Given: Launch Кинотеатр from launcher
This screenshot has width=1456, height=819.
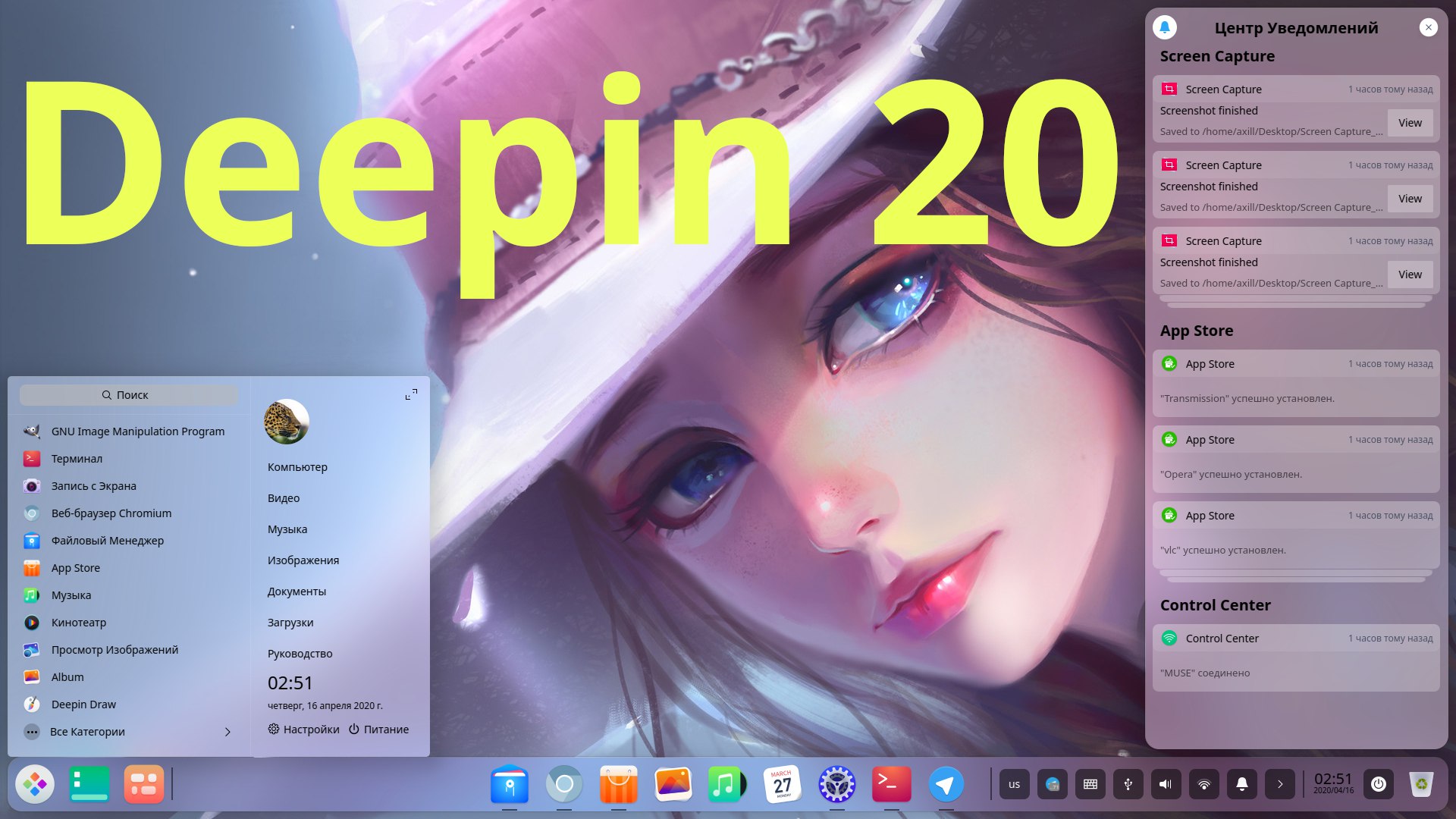Looking at the screenshot, I should (129, 623).
